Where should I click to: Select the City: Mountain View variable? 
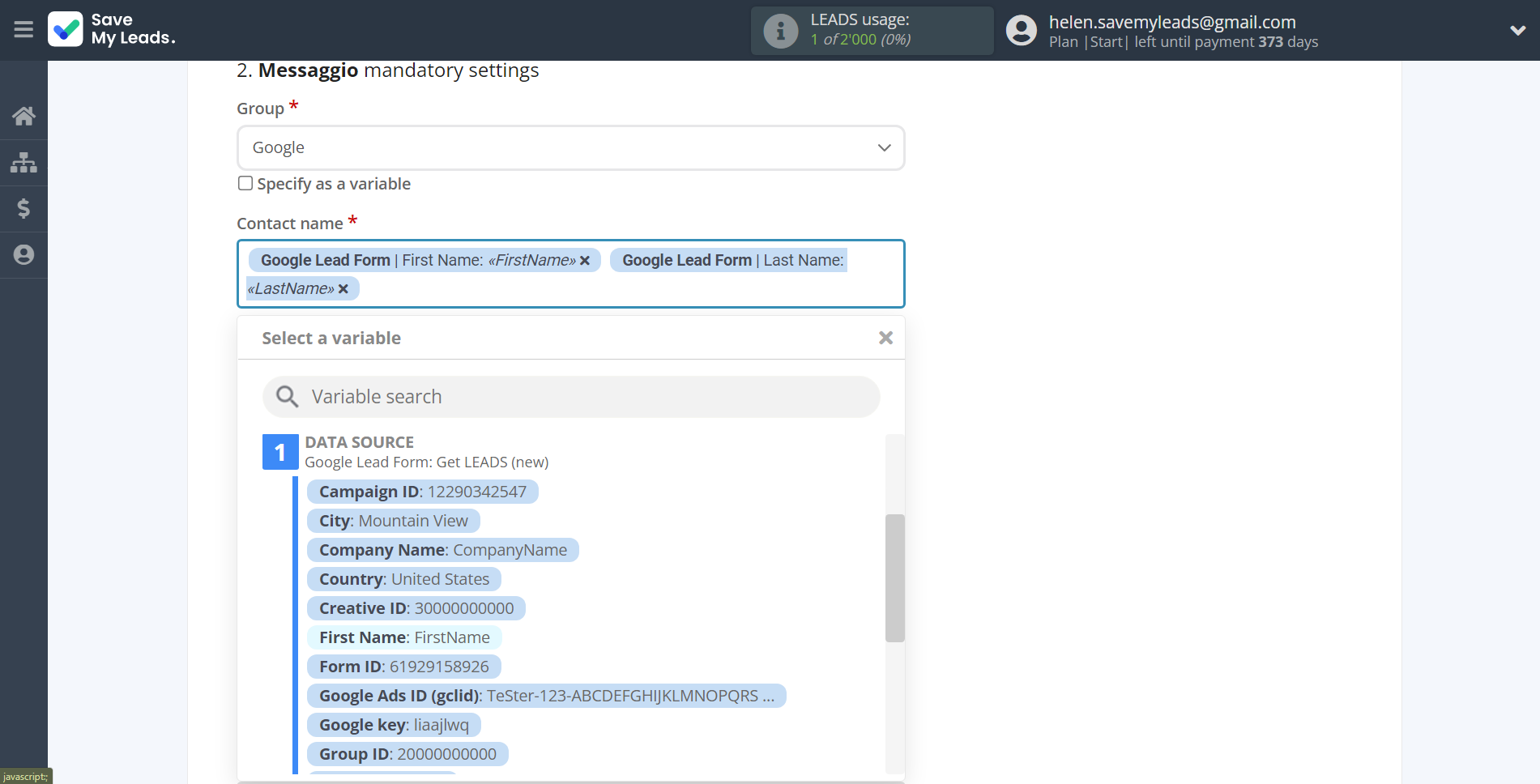[x=394, y=521]
